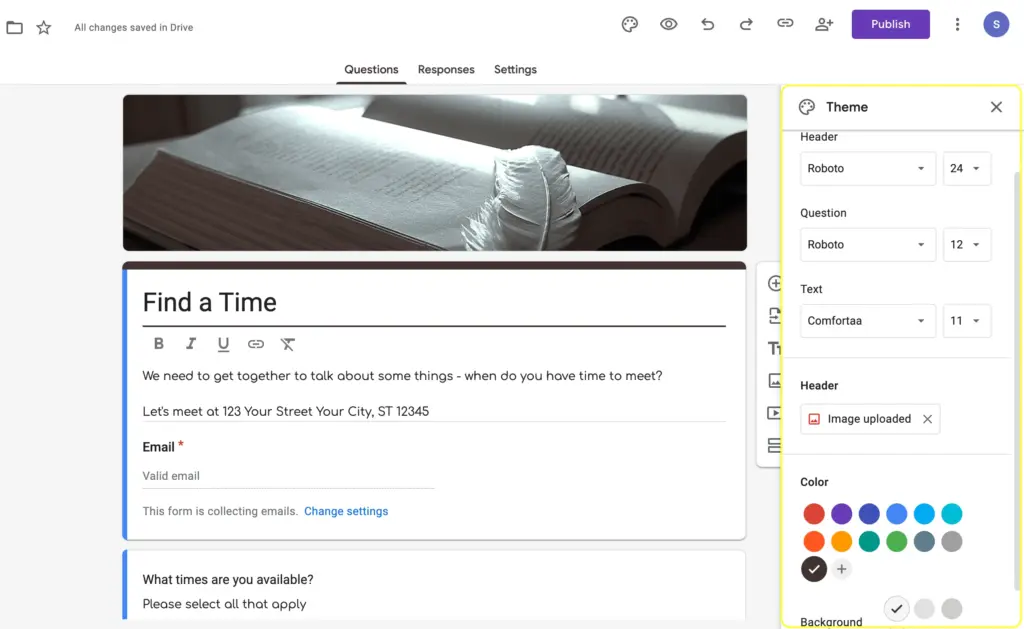Open the Header font Roboto dropdown
Viewport: 1024px width, 629px height.
click(x=867, y=169)
